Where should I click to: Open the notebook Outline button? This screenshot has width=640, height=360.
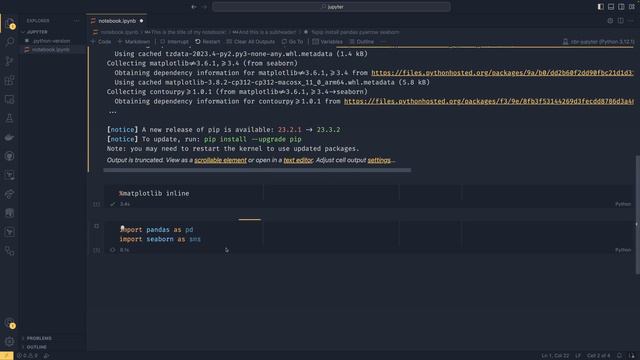(x=362, y=42)
